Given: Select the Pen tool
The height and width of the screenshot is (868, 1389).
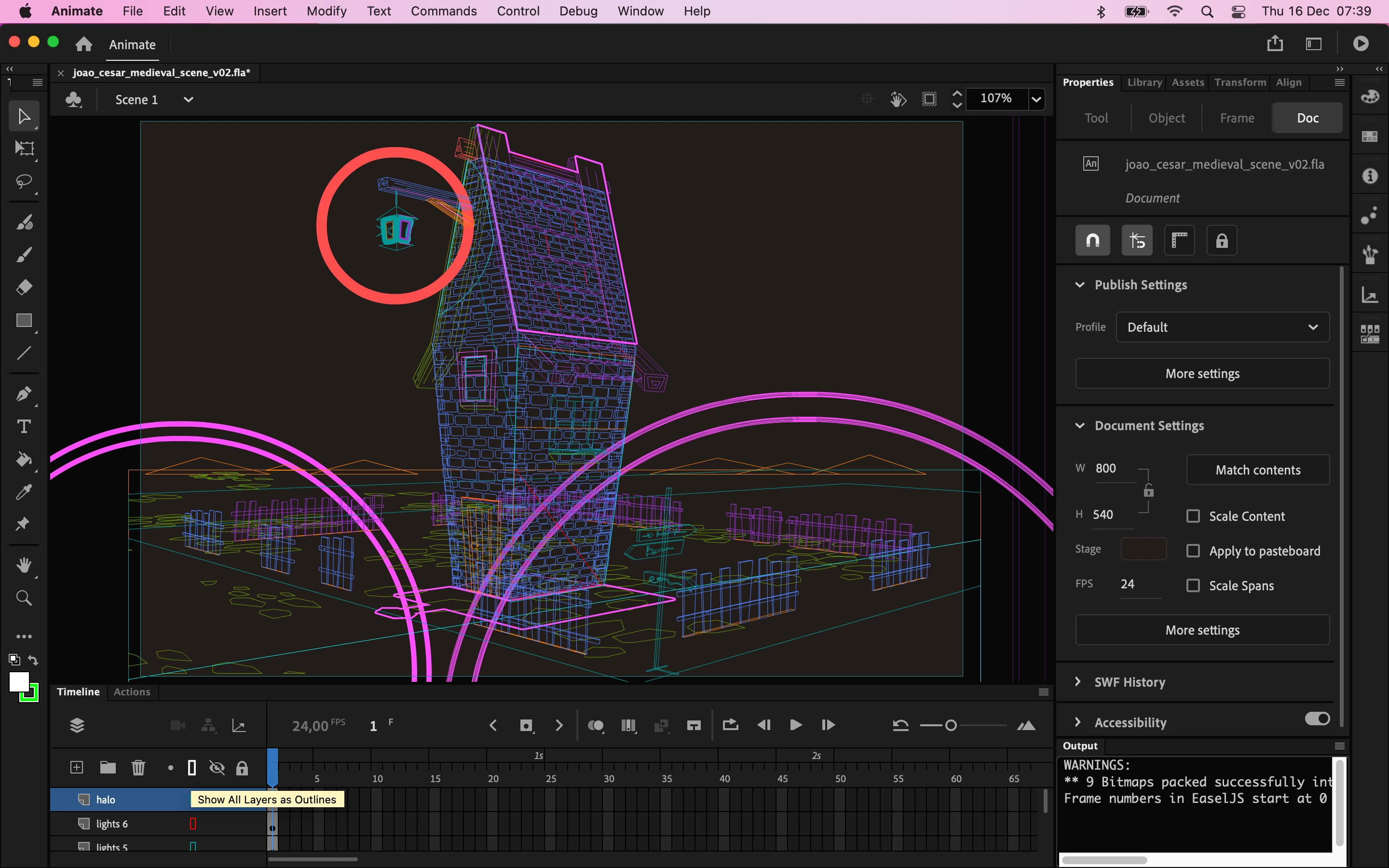Looking at the screenshot, I should pos(24,394).
